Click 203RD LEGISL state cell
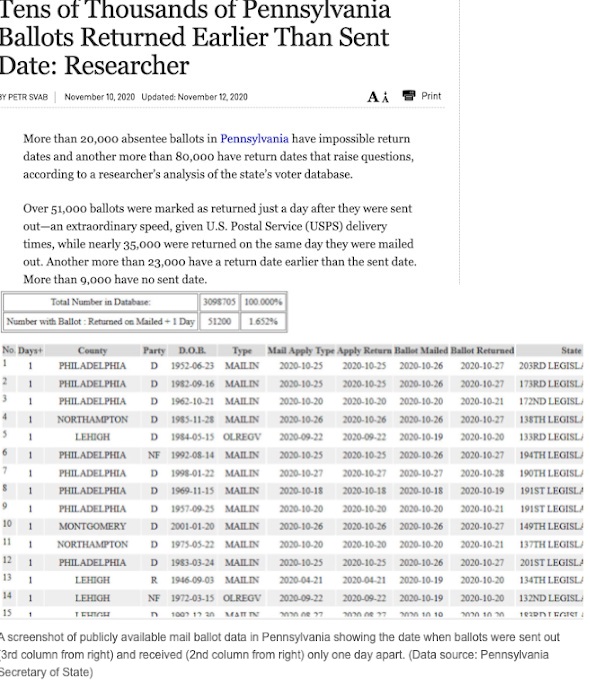This screenshot has width=590, height=686. (551, 366)
